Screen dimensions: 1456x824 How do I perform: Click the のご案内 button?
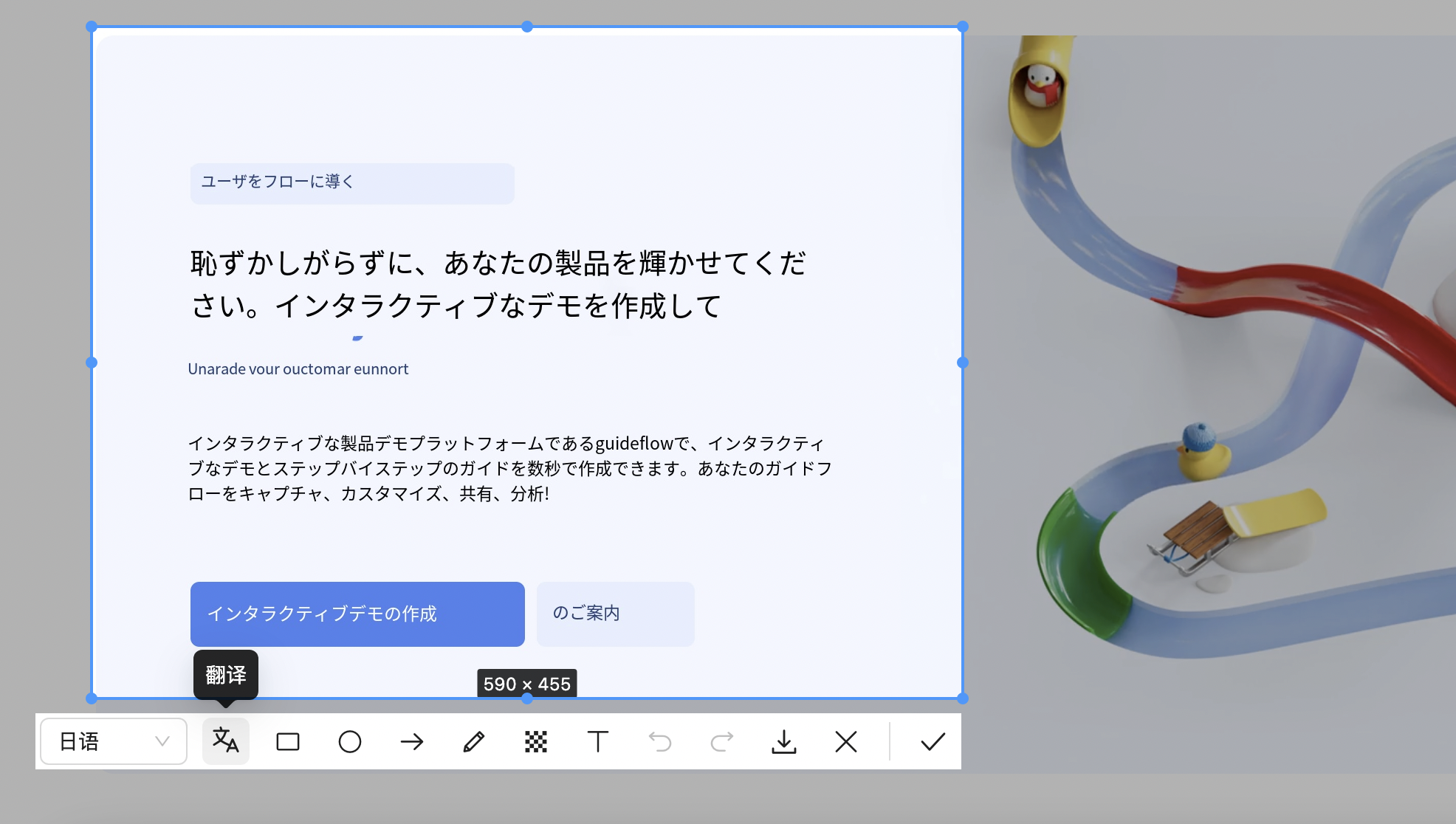[x=615, y=614]
